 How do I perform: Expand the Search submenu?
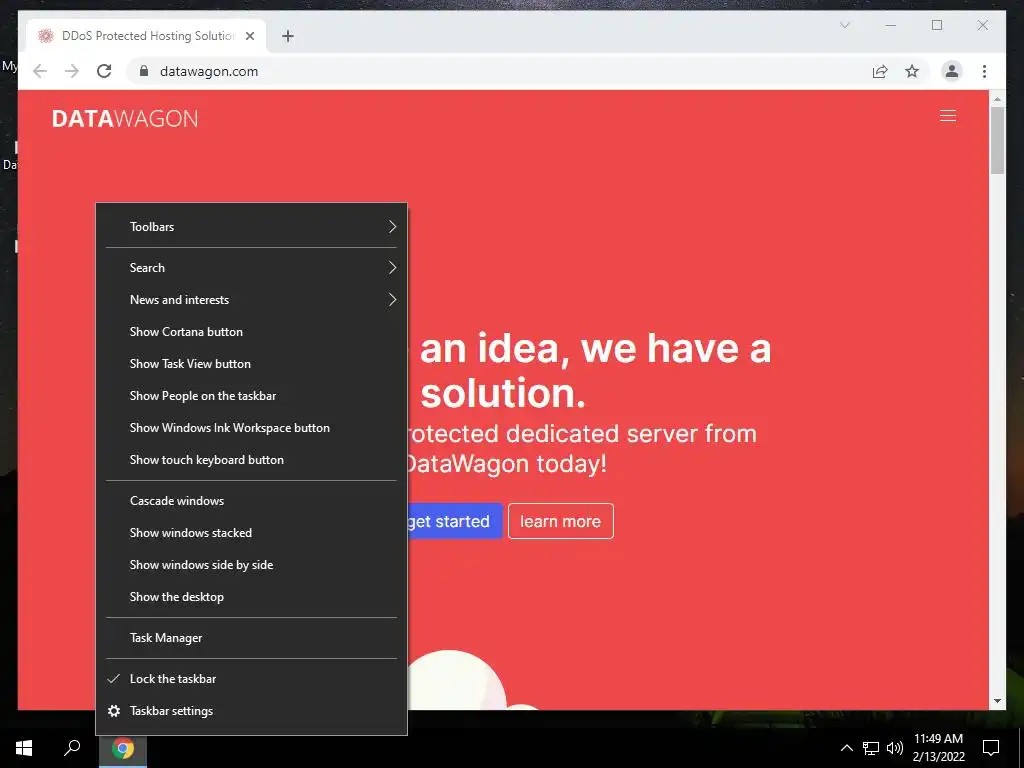pos(251,268)
